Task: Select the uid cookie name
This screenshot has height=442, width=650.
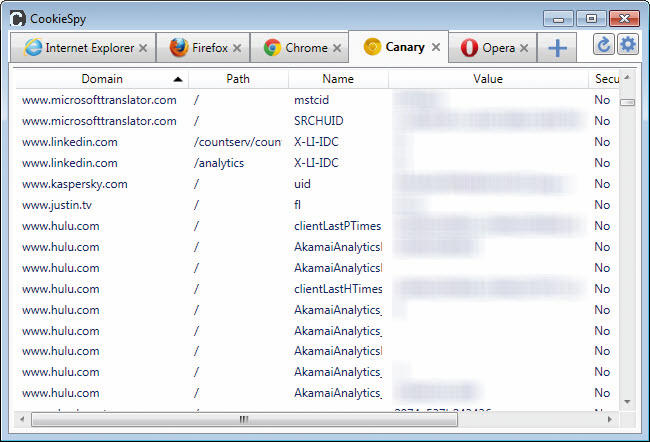Action: click(x=302, y=184)
